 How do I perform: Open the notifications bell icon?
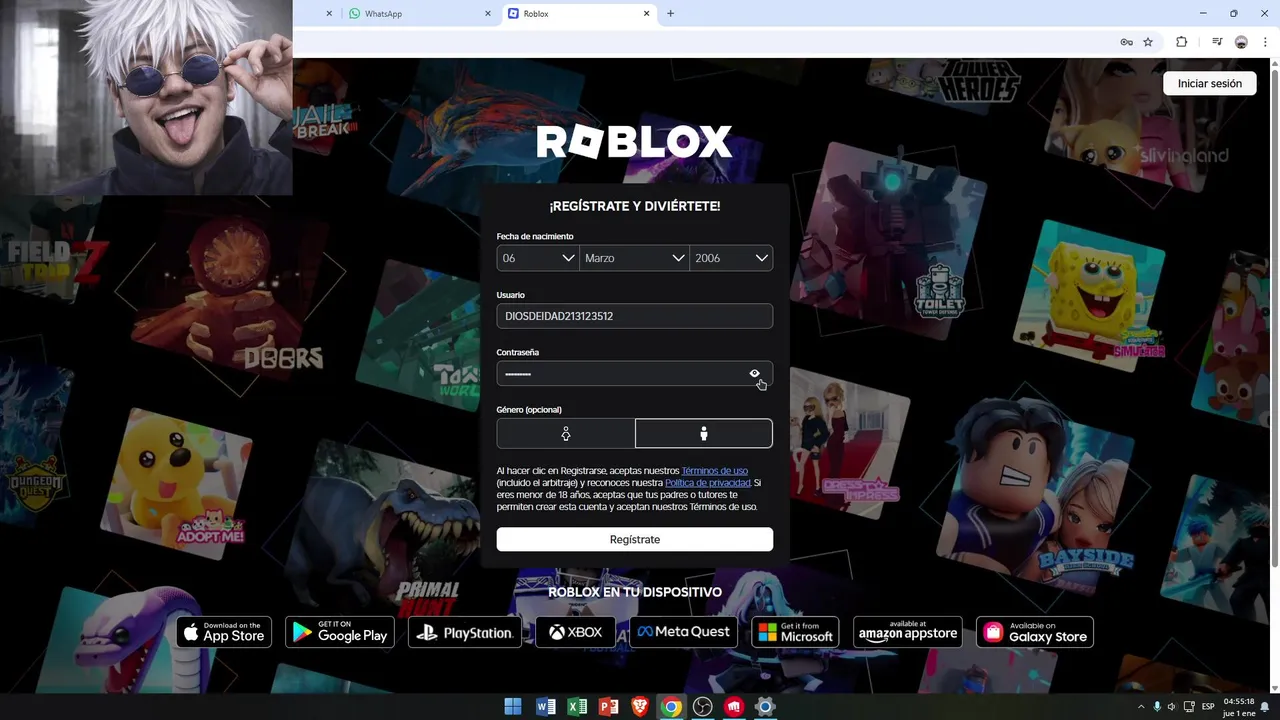(x=1265, y=707)
